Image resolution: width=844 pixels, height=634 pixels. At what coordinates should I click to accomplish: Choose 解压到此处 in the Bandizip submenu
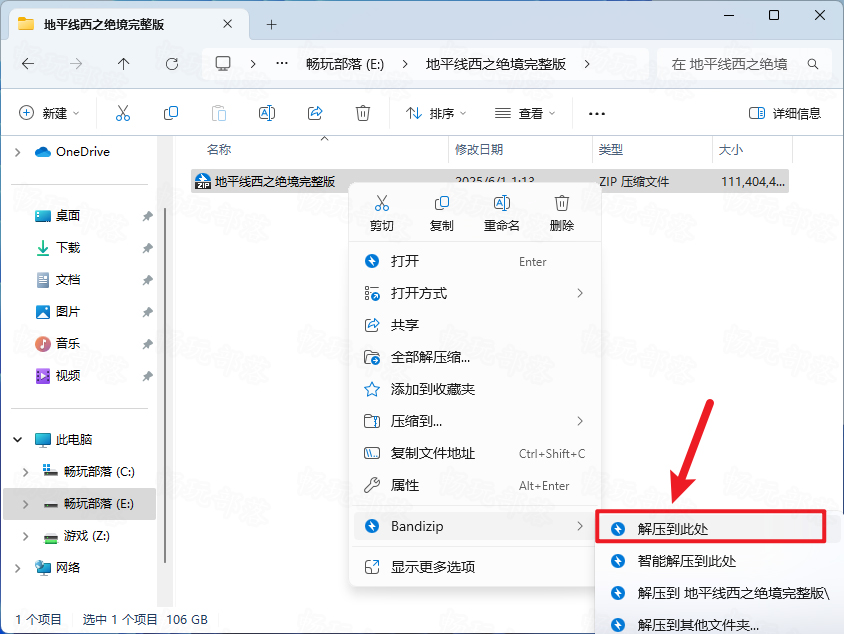[x=711, y=529]
